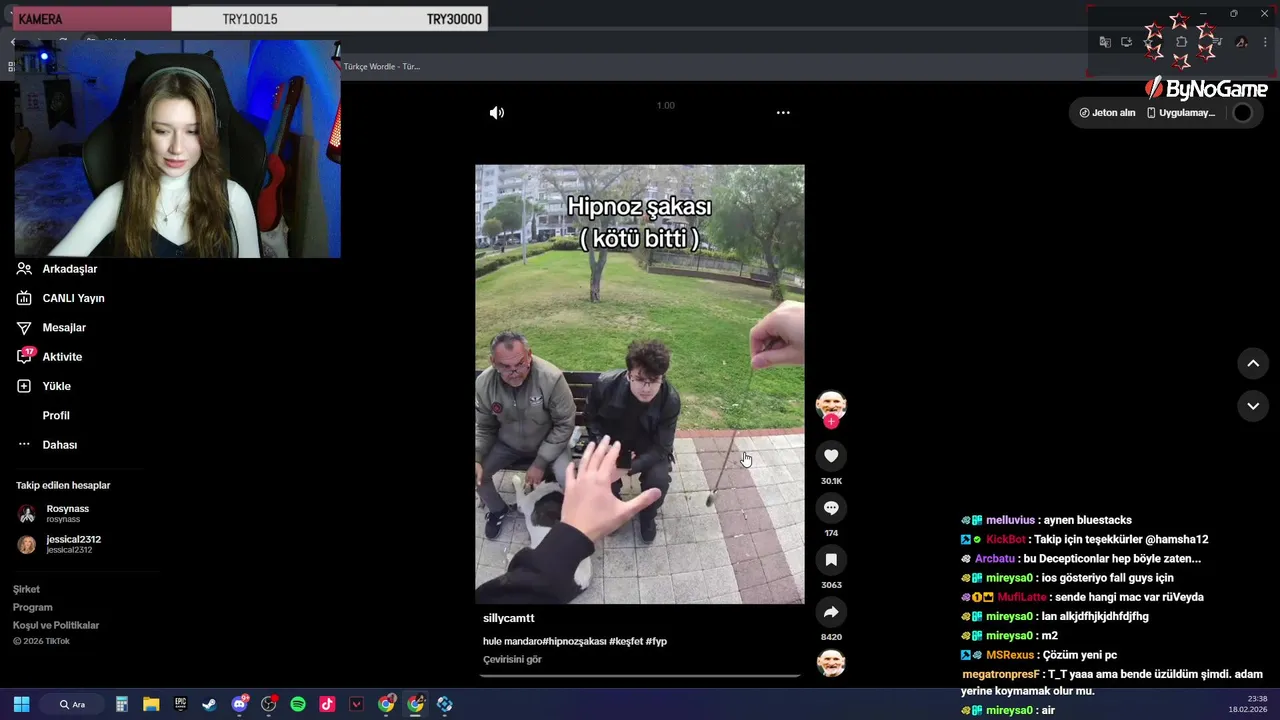Share the video with the arrow icon
This screenshot has height=720, width=1280.
[x=831, y=612]
